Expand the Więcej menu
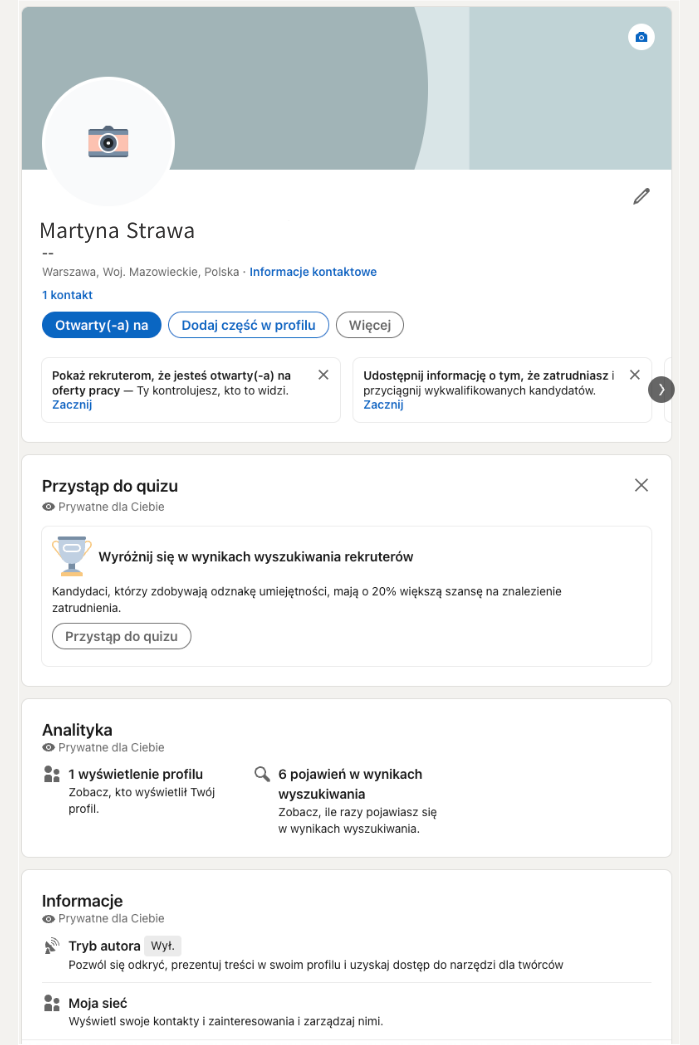 (369, 325)
